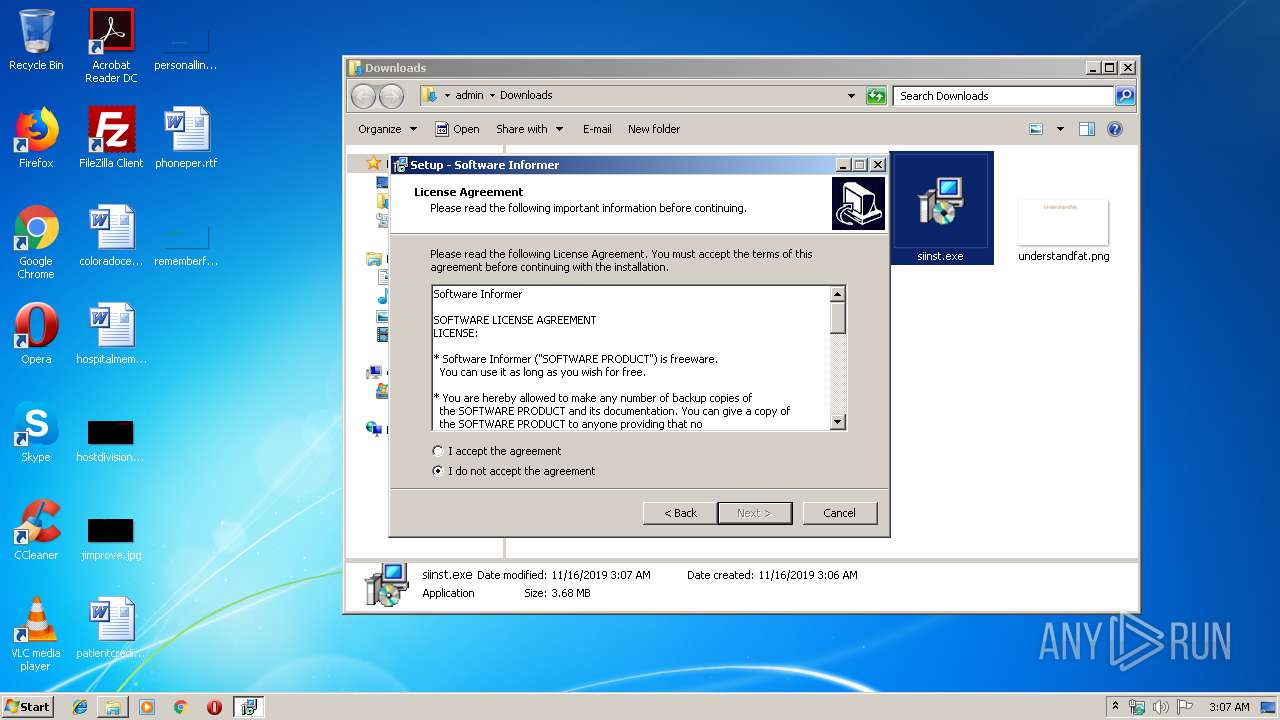Select the hostdivision… desktop file
The height and width of the screenshot is (720, 1280).
click(x=111, y=441)
